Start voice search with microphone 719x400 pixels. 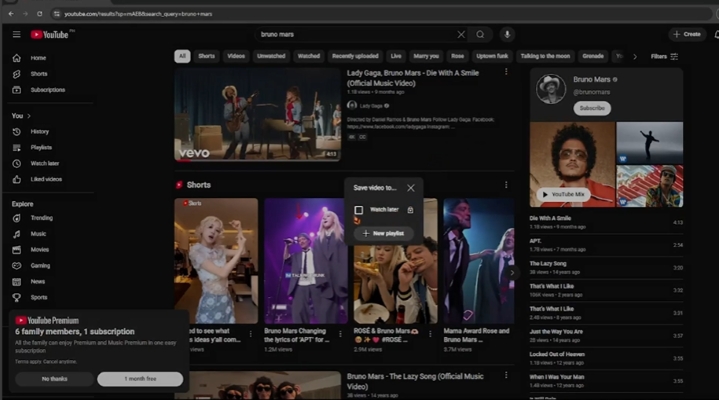[x=507, y=34]
